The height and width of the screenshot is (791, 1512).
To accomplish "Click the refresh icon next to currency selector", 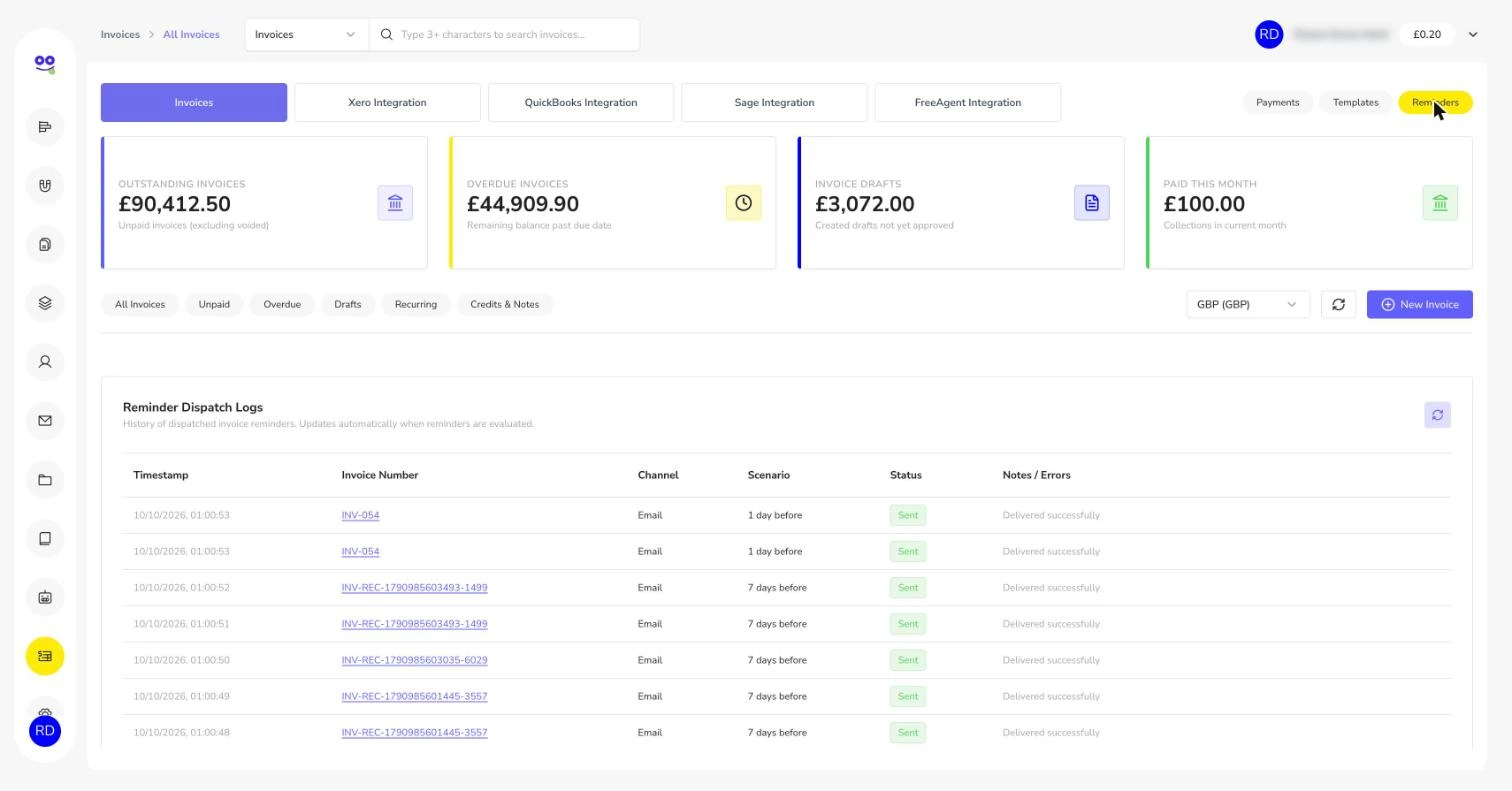I will click(x=1338, y=304).
